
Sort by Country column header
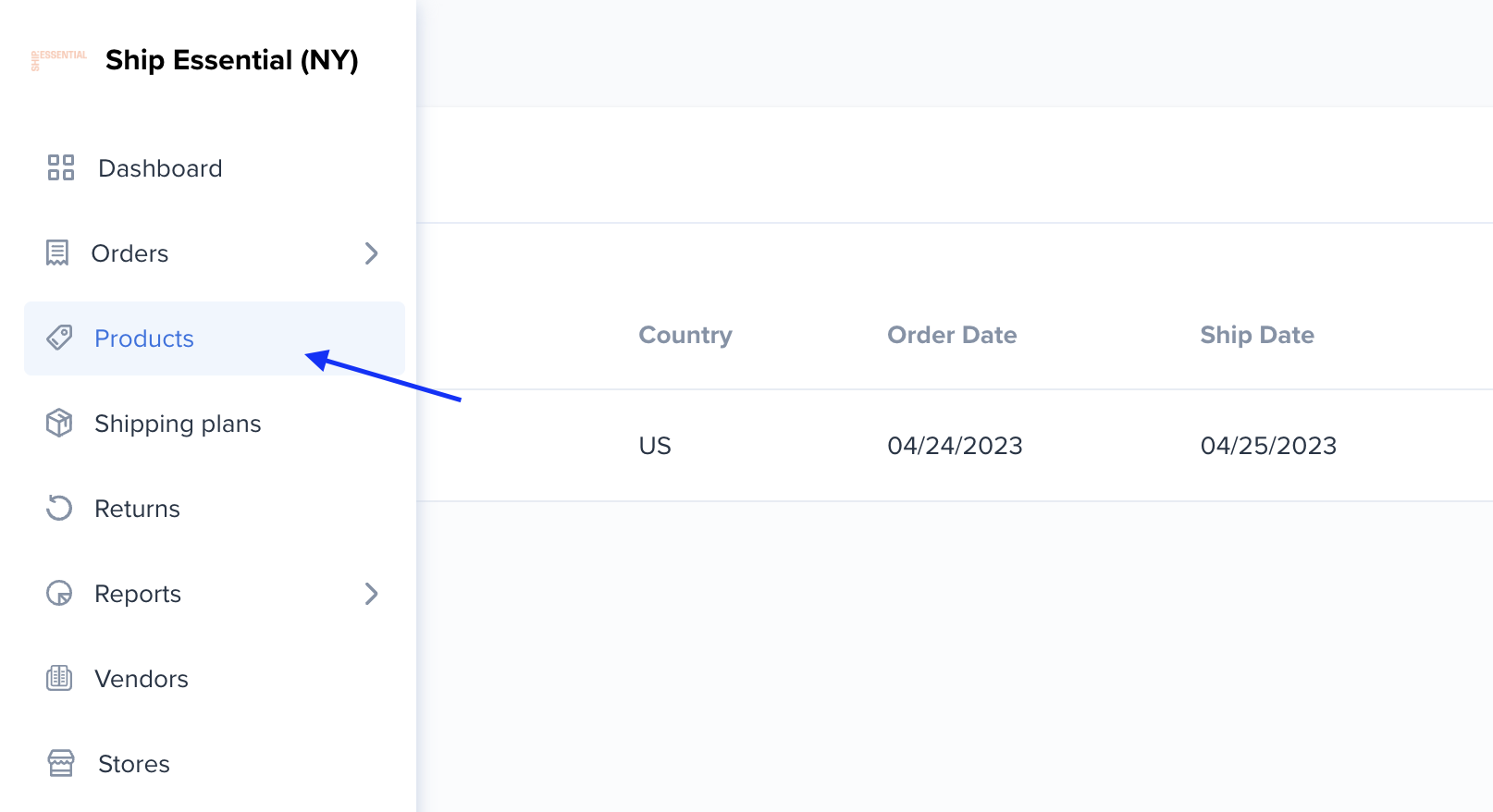(x=685, y=335)
